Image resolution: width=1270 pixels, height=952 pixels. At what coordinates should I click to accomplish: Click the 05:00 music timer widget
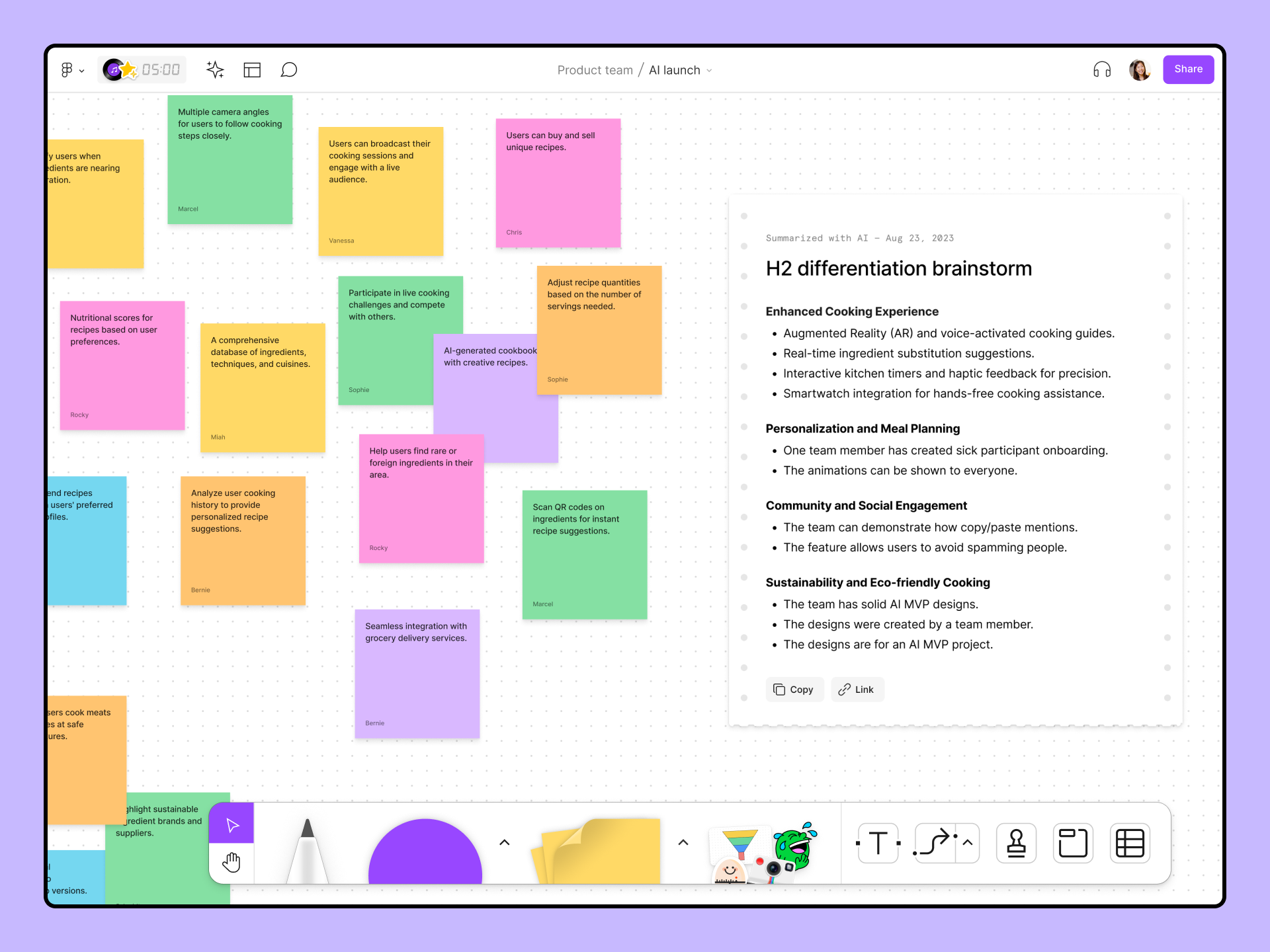[142, 69]
